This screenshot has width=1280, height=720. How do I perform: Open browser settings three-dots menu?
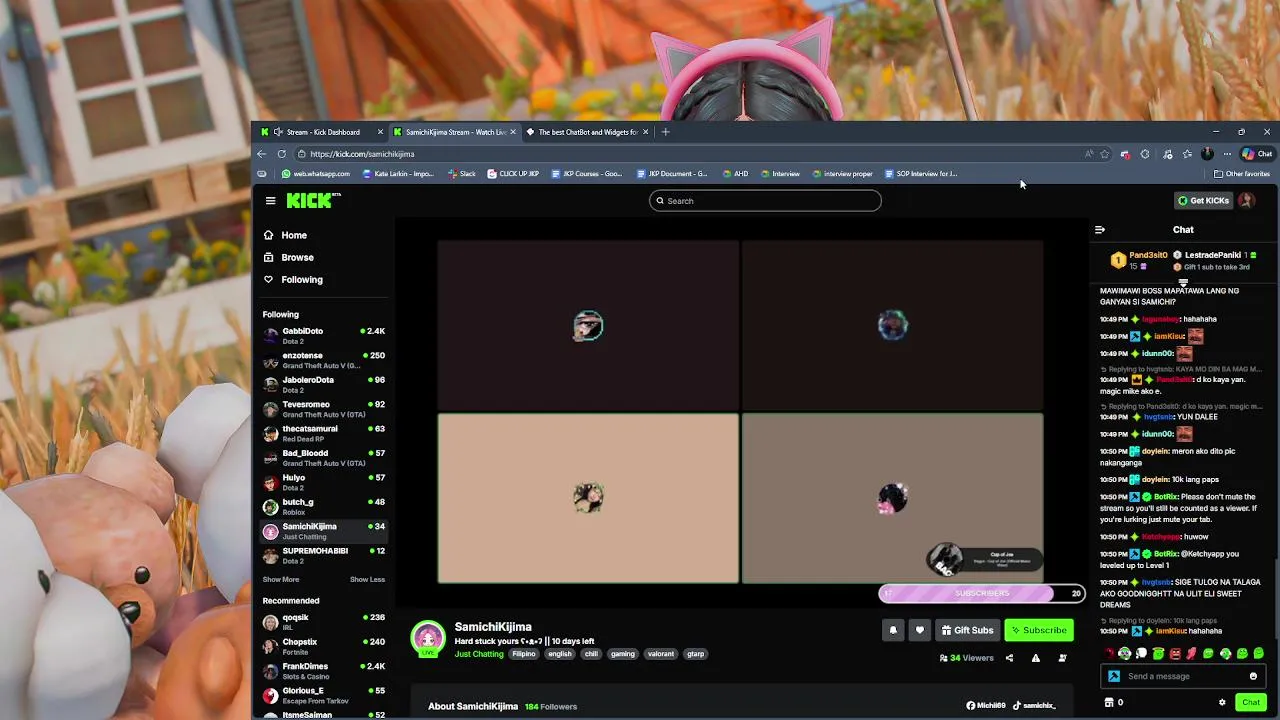1227,154
